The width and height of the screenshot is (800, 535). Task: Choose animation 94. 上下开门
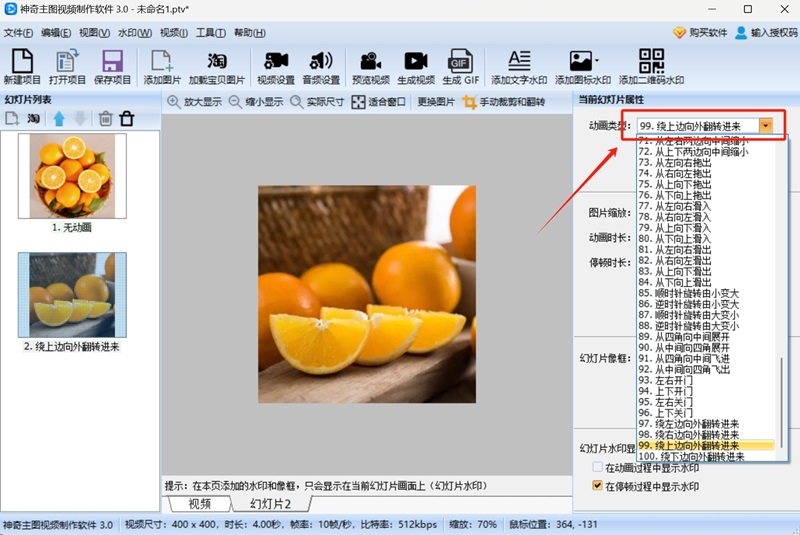[x=665, y=391]
